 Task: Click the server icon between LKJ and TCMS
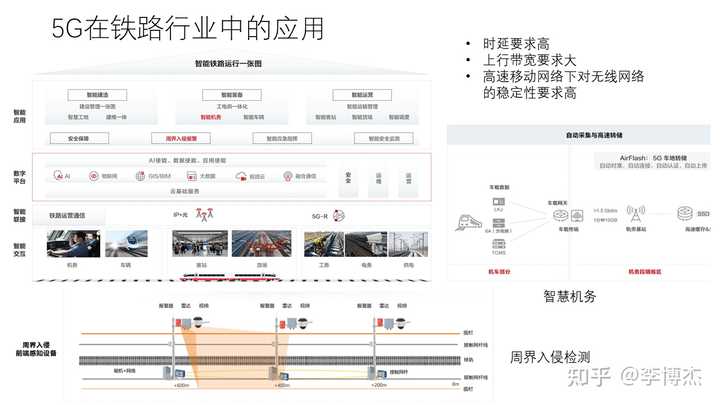click(499, 223)
